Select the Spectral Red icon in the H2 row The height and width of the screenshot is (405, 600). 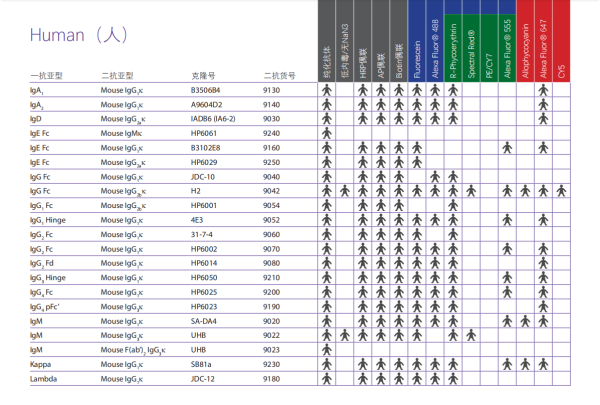[x=471, y=190]
